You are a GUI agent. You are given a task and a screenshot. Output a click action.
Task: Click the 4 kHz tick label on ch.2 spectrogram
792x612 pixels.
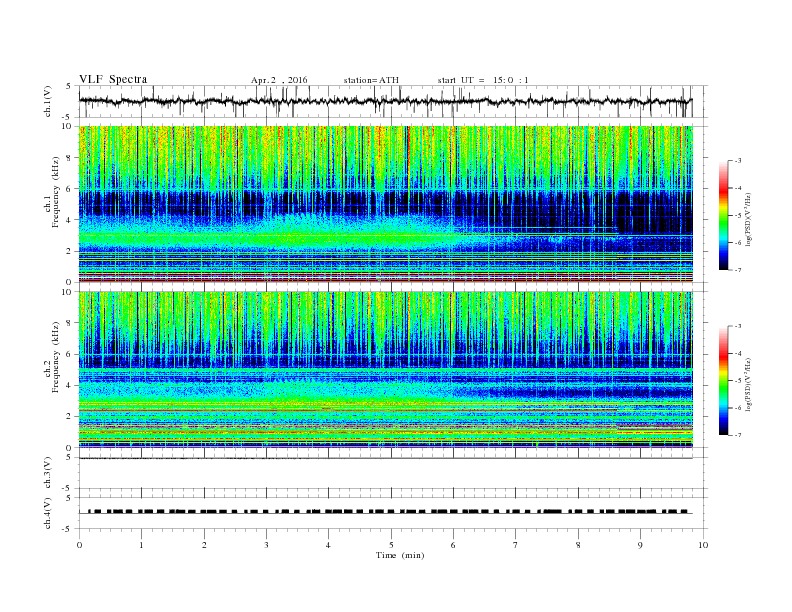[69, 386]
